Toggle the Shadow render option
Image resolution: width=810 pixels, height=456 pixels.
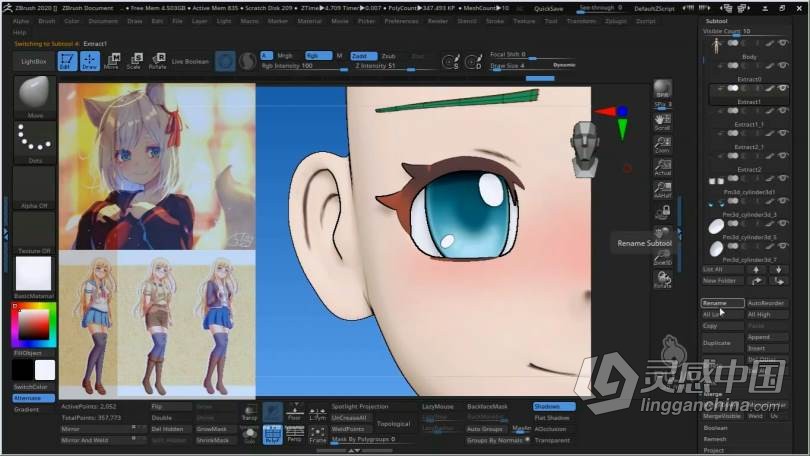pos(553,406)
